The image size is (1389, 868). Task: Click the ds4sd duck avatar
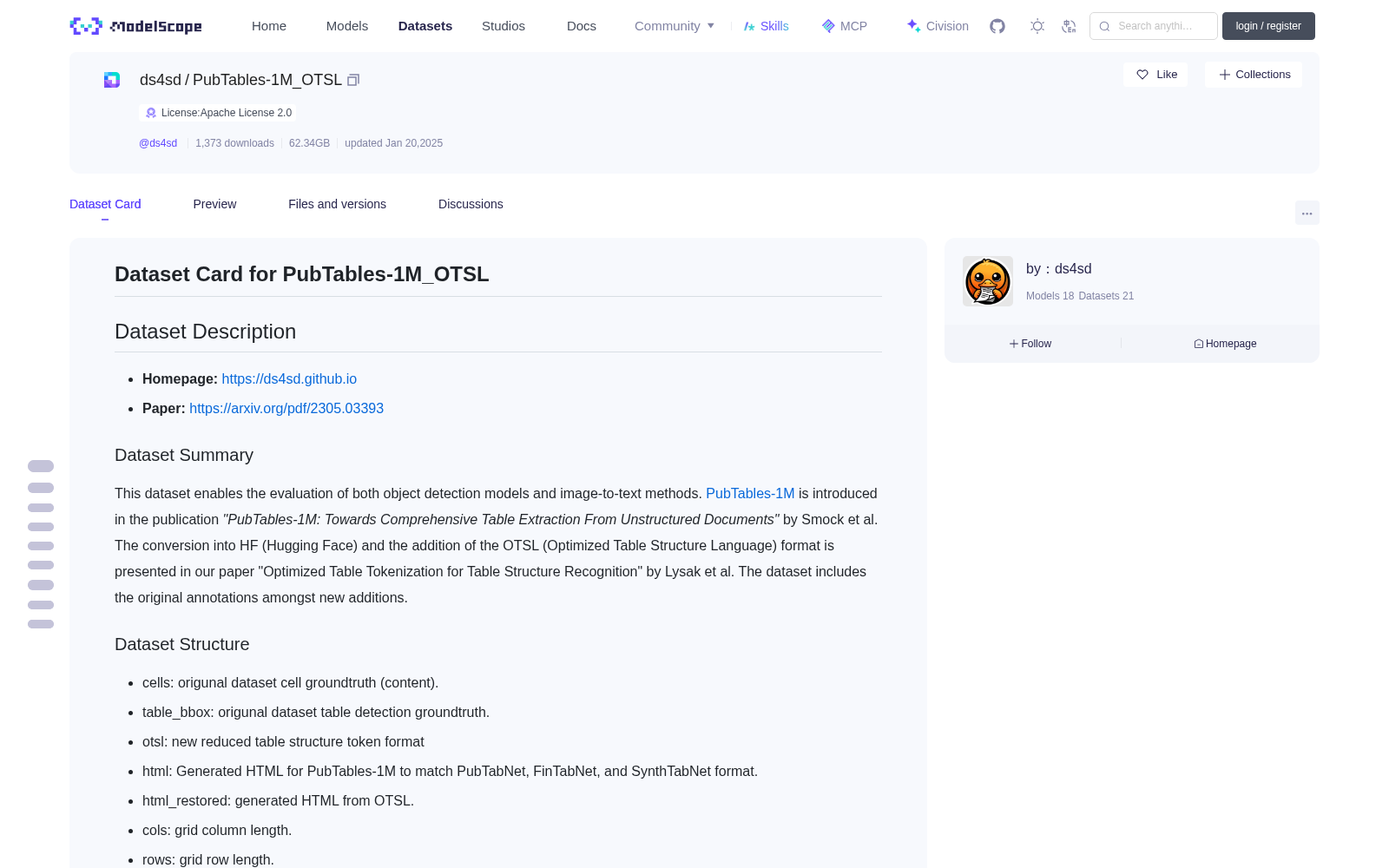(x=988, y=281)
